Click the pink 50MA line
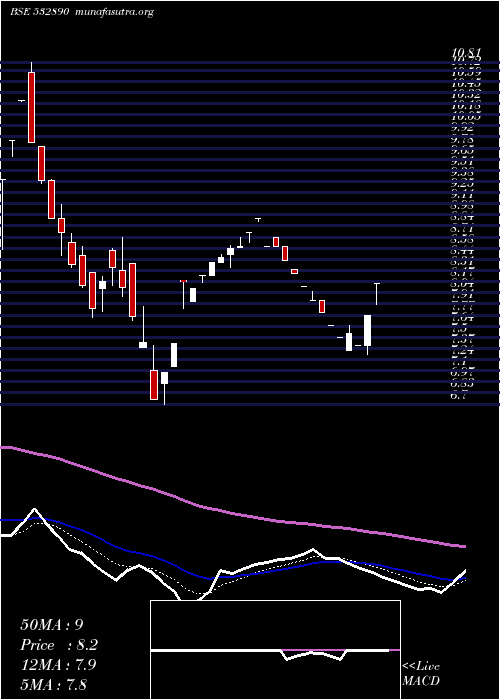Image resolution: width=500 pixels, height=700 pixels. coord(232,512)
